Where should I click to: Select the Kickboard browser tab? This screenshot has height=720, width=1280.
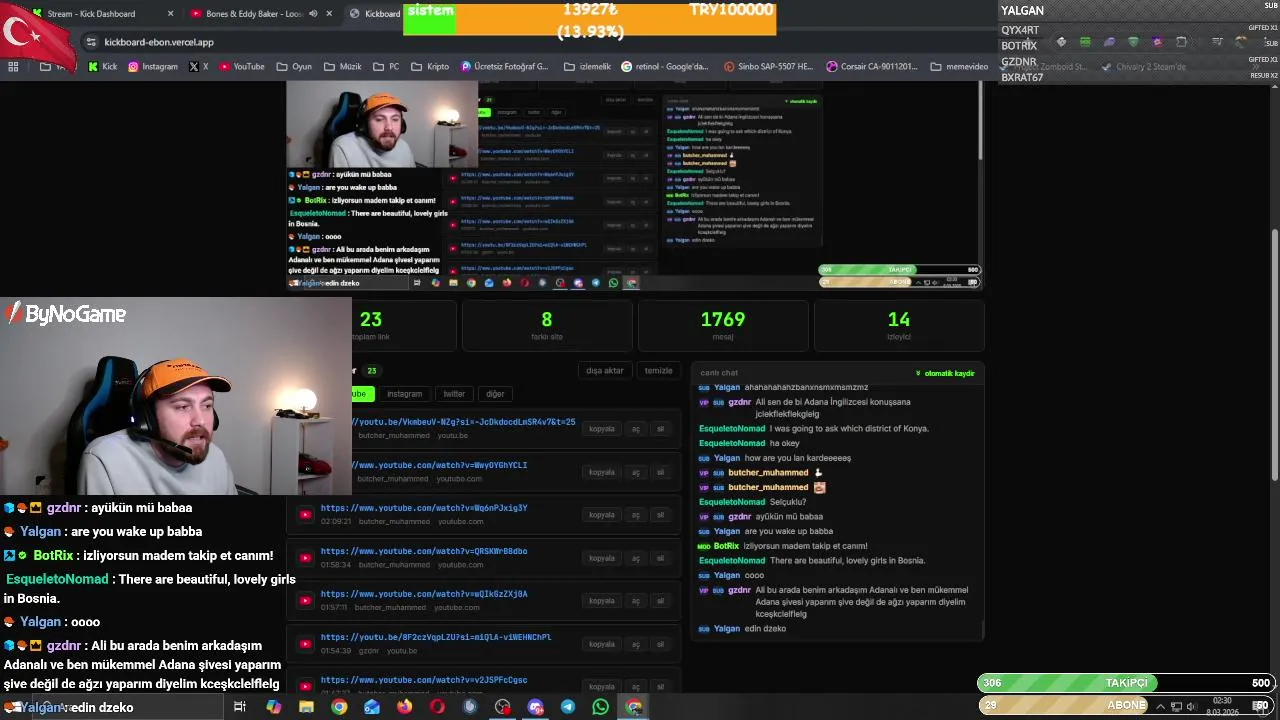(x=373, y=14)
